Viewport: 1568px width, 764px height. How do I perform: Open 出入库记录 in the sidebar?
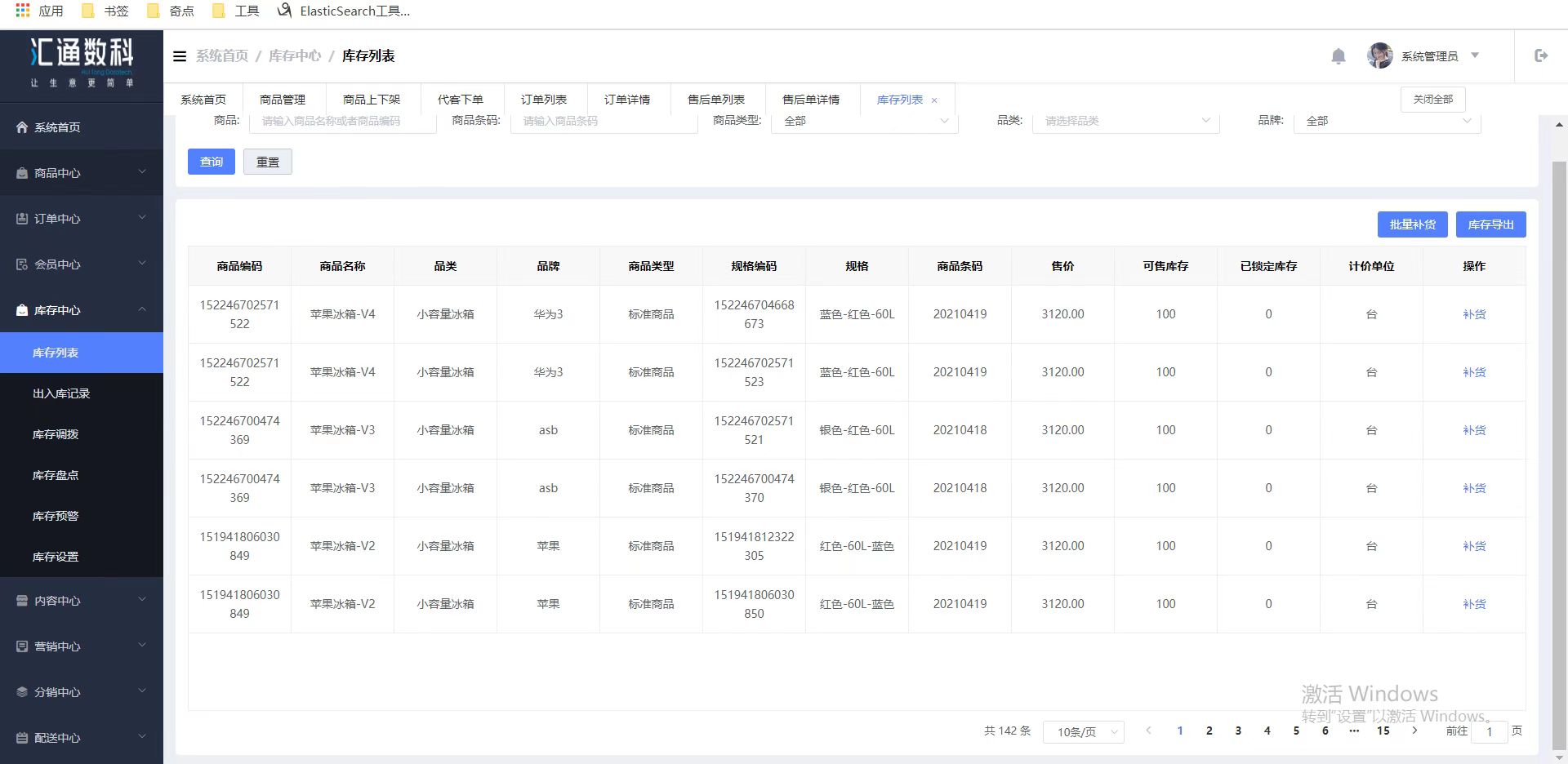coord(82,393)
